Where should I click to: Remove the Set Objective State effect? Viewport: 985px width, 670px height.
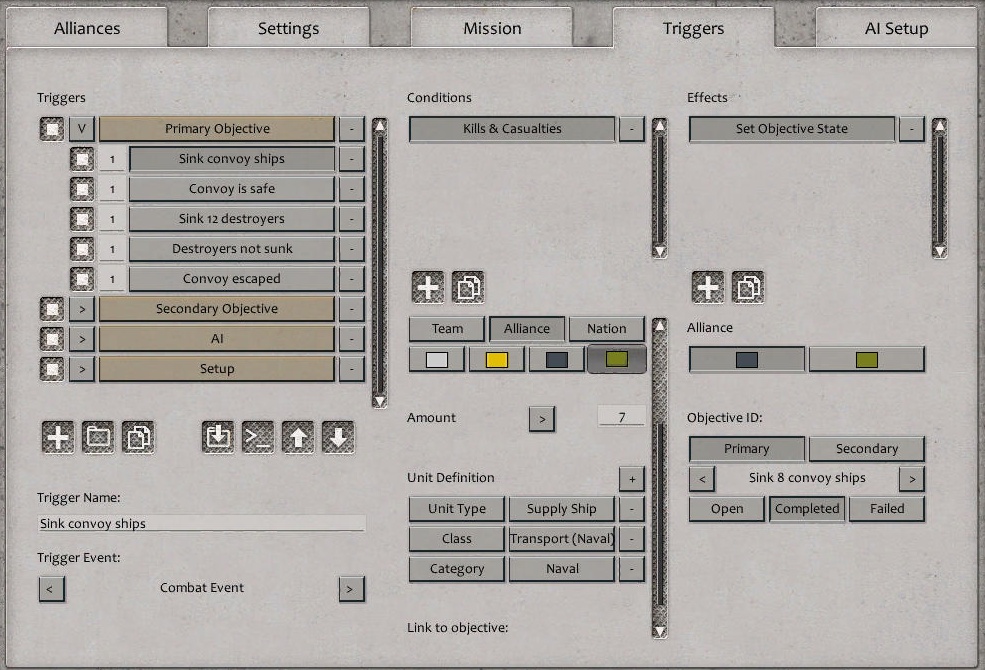point(912,129)
